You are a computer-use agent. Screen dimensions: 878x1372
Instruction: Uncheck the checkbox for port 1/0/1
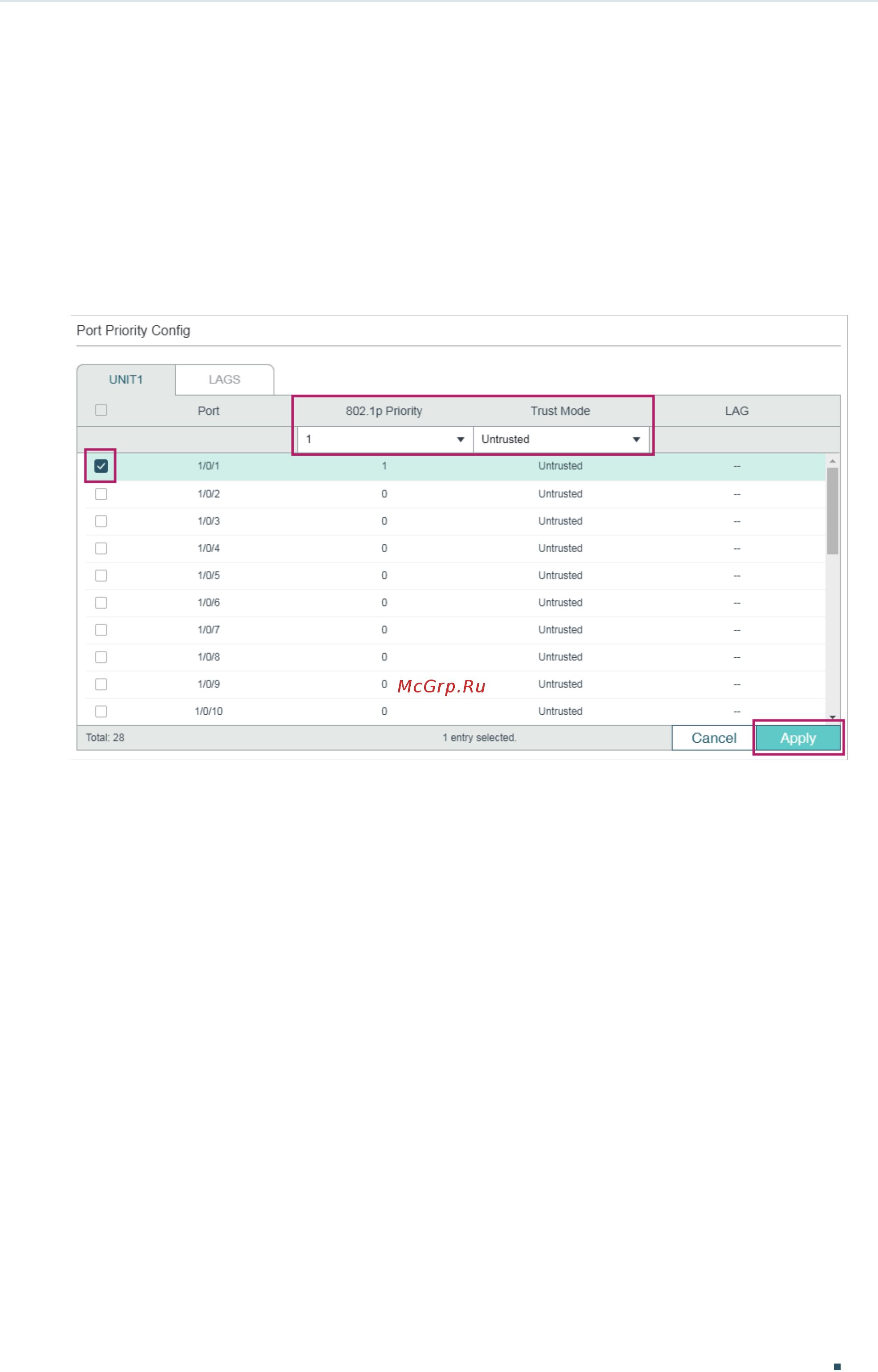click(101, 465)
